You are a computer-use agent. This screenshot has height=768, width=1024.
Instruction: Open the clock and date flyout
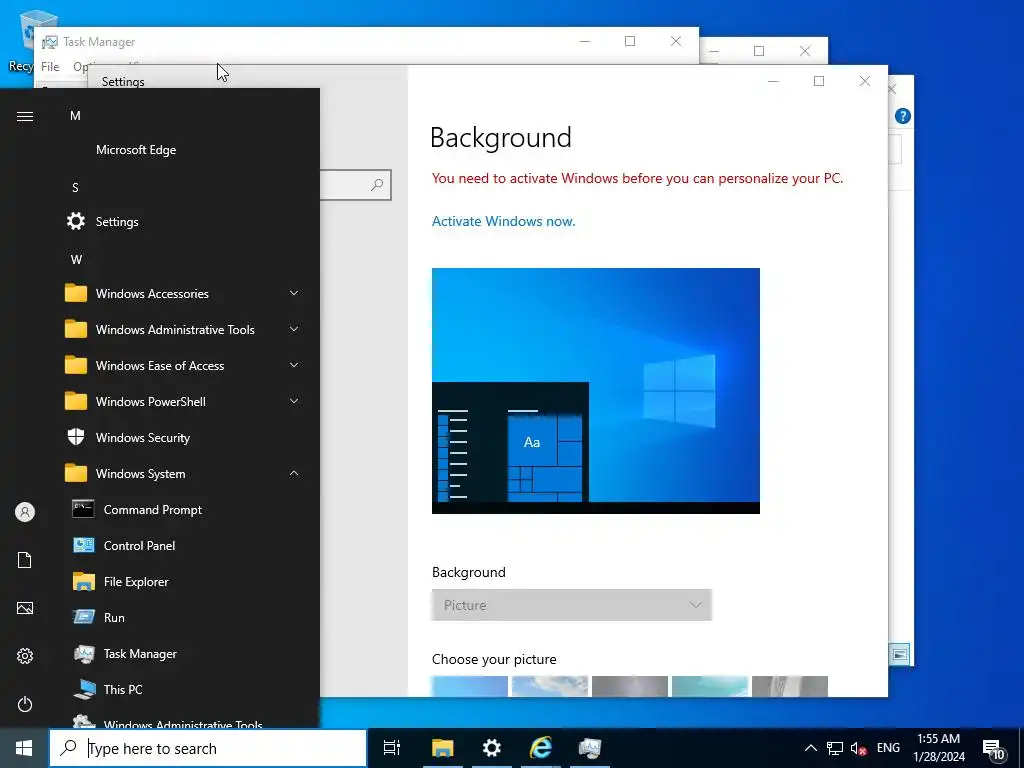(938, 748)
